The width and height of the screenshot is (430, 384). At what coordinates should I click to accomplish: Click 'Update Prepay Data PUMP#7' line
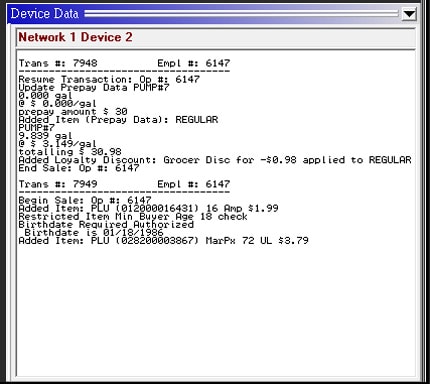(94, 88)
